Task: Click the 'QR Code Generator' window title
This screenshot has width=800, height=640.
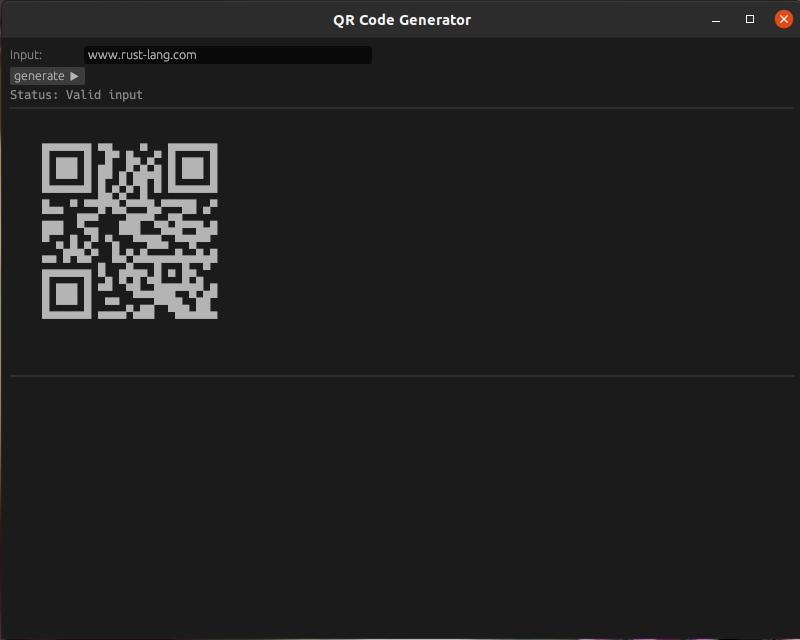Action: (x=402, y=20)
